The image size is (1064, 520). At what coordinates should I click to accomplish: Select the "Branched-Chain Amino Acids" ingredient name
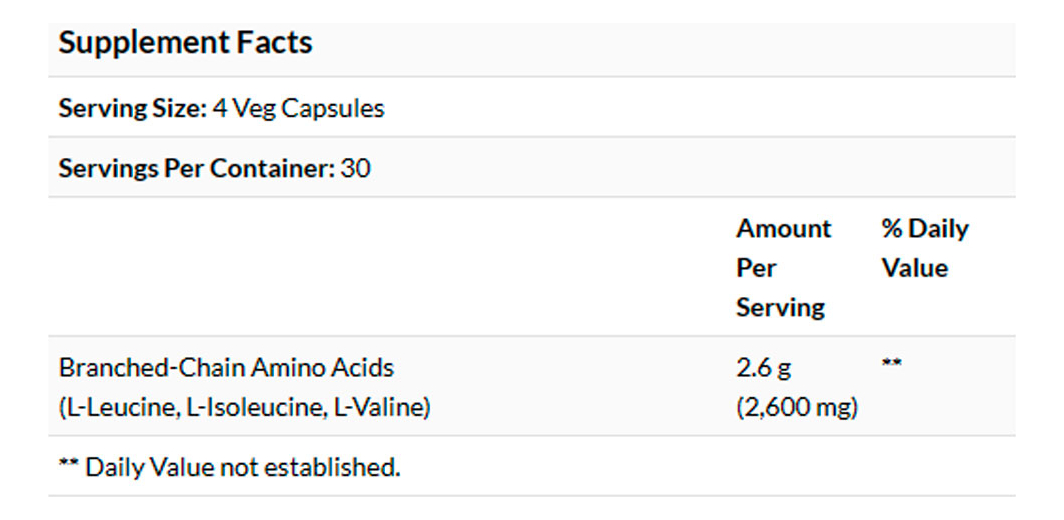[x=226, y=367]
